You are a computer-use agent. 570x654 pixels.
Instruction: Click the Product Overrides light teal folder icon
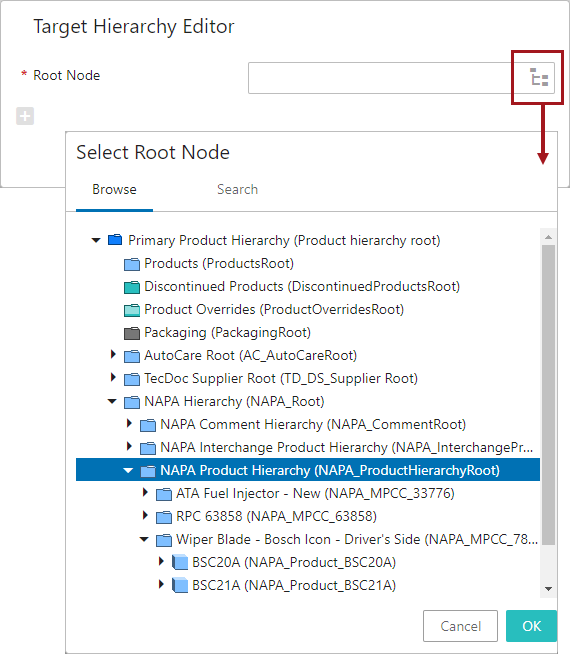click(x=132, y=310)
